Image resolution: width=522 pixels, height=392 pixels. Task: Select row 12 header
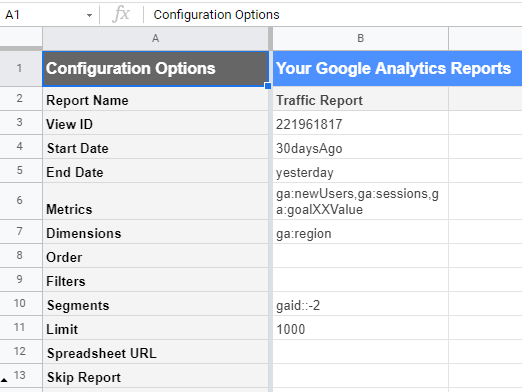point(21,352)
